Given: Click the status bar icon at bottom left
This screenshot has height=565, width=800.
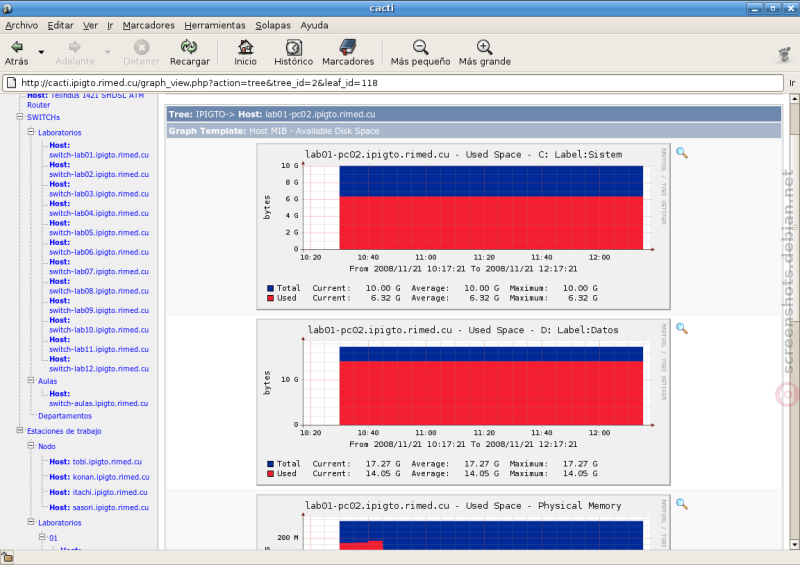Looking at the screenshot, I should tap(7, 557).
